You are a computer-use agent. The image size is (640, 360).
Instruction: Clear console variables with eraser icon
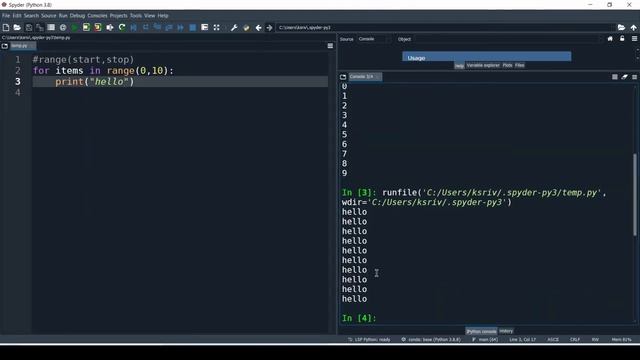(x=624, y=77)
